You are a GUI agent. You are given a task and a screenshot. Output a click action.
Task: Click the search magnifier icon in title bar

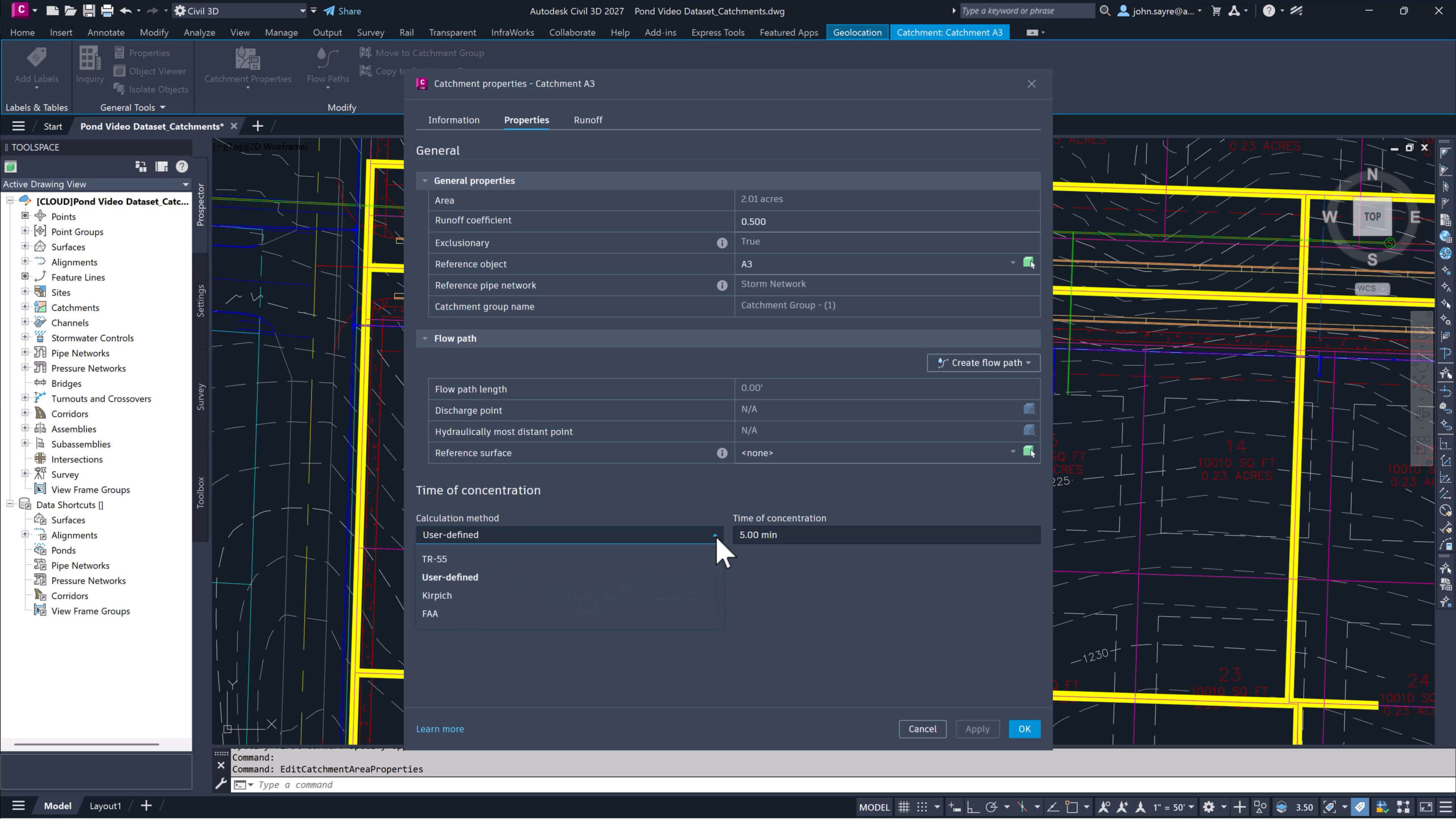coord(1105,11)
